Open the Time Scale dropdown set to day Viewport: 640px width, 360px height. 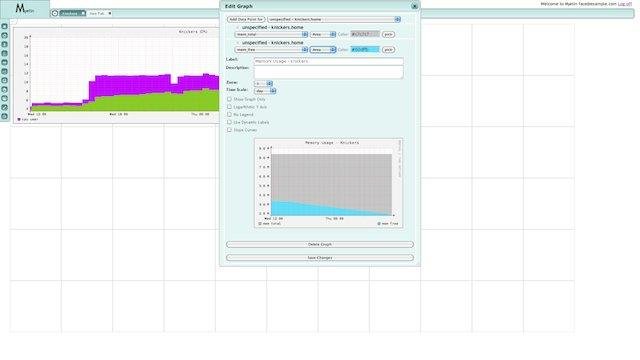(265, 91)
